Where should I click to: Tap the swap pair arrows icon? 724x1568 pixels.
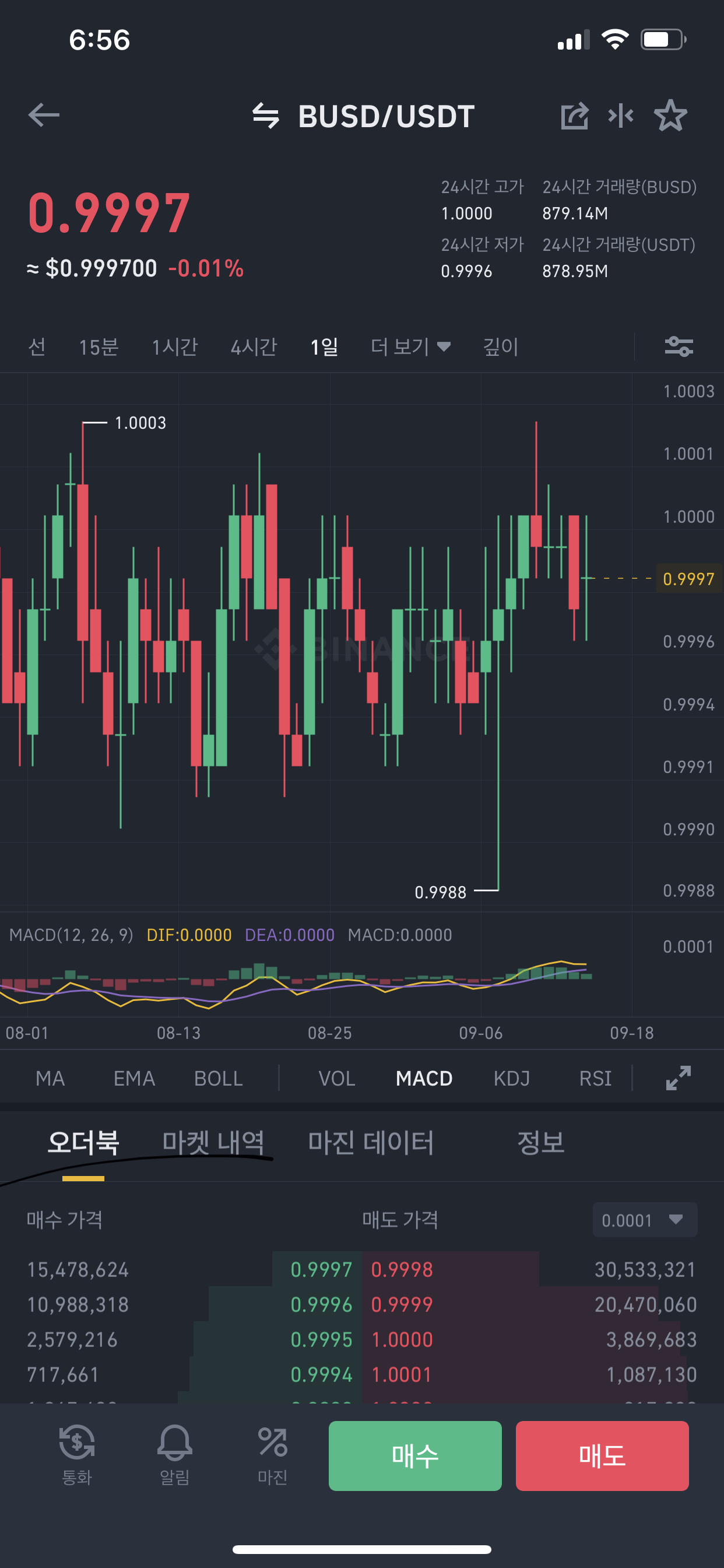[266, 116]
